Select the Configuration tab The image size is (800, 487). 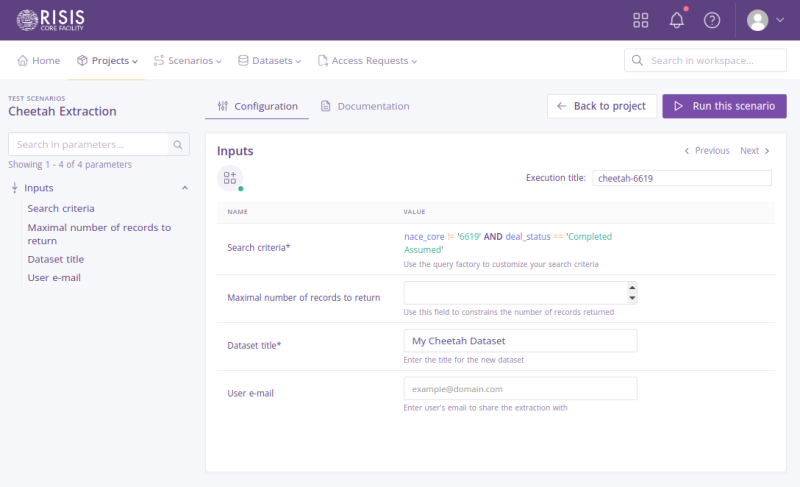point(257,106)
